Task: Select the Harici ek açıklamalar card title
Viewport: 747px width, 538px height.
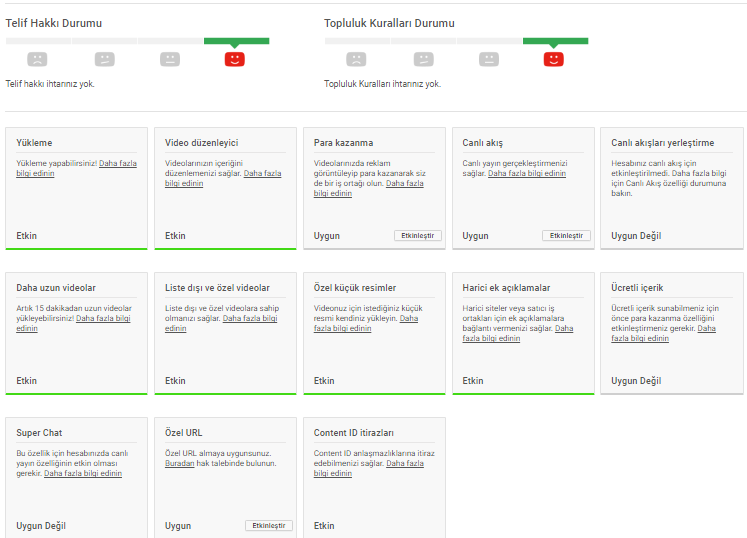Action: pos(506,288)
